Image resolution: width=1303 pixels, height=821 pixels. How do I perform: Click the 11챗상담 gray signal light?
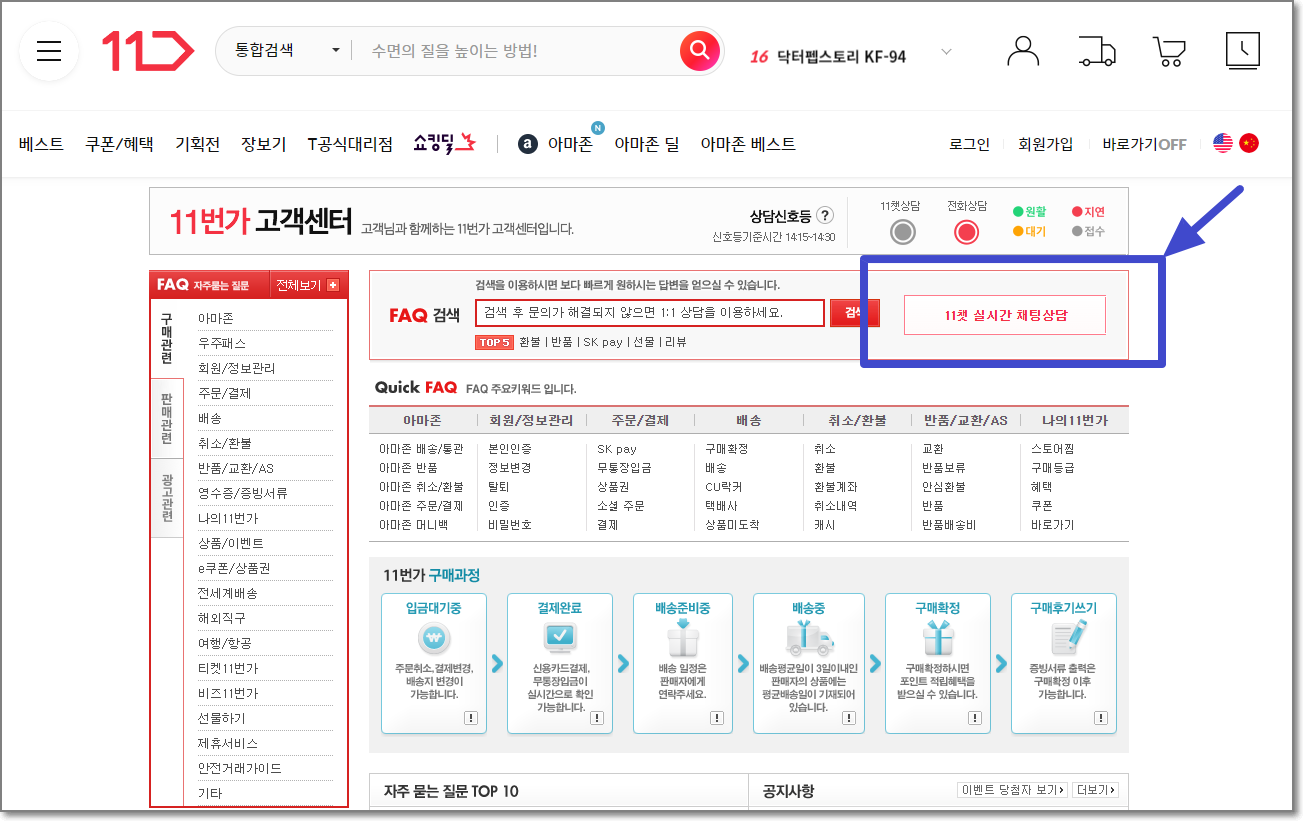coord(903,232)
